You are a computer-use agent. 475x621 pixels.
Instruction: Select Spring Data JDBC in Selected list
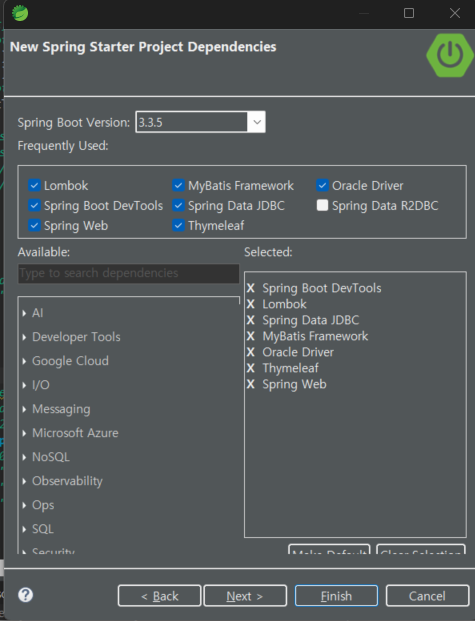tap(311, 320)
